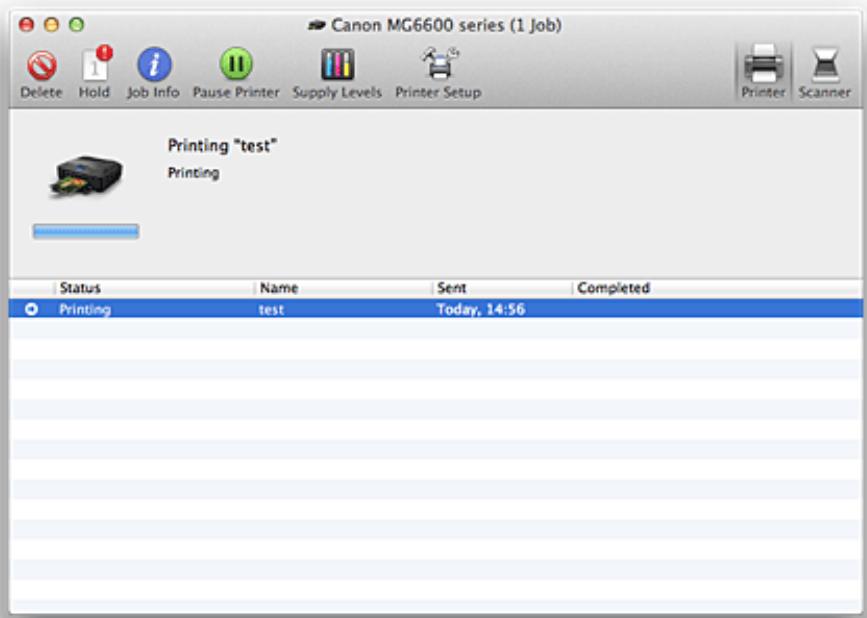Click the round icon beside Printing status
The image size is (867, 618).
(32, 309)
